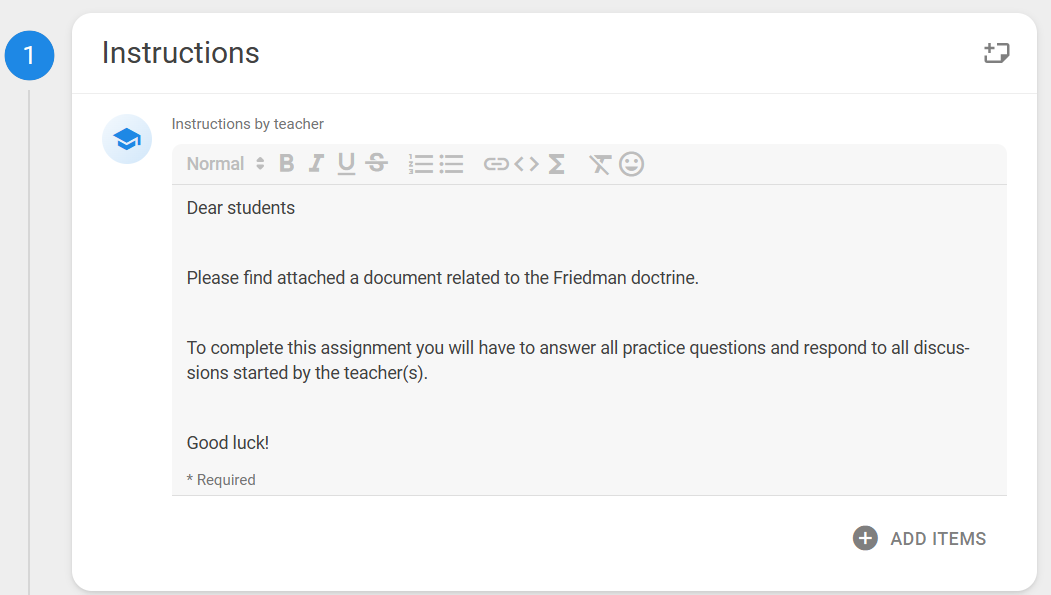1051x595 pixels.
Task: Place cursor after 'Dear students' text
Action: point(296,208)
